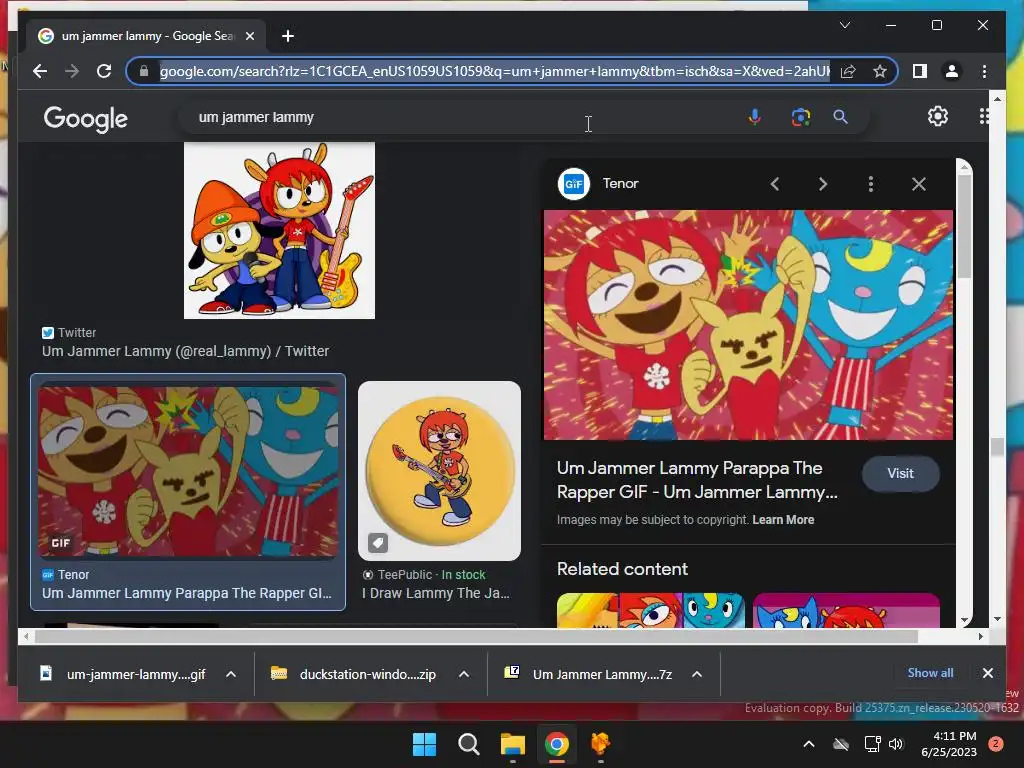Expand options for um-jammer-lammy gif download
This screenshot has height=768, width=1024.
tap(231, 674)
